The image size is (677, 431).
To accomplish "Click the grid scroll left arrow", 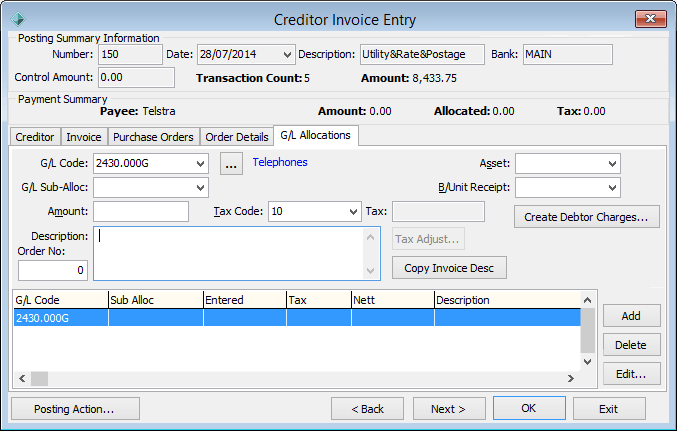I will pyautogui.click(x=22, y=379).
